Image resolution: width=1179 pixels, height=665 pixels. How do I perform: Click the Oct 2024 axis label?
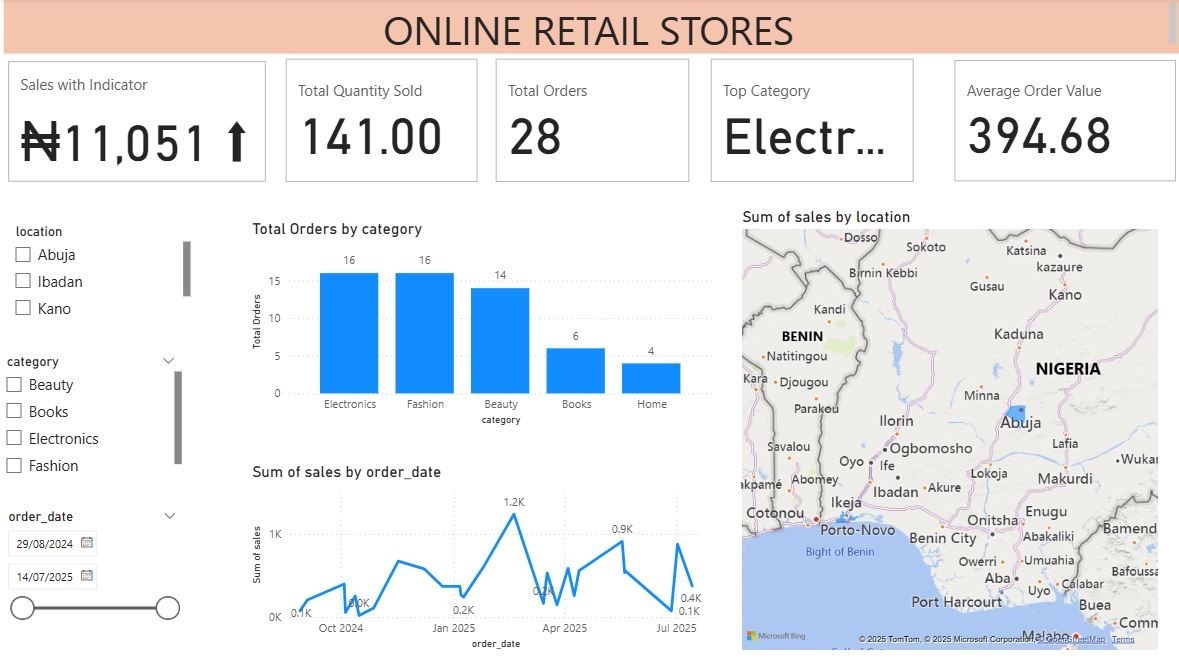[341, 628]
